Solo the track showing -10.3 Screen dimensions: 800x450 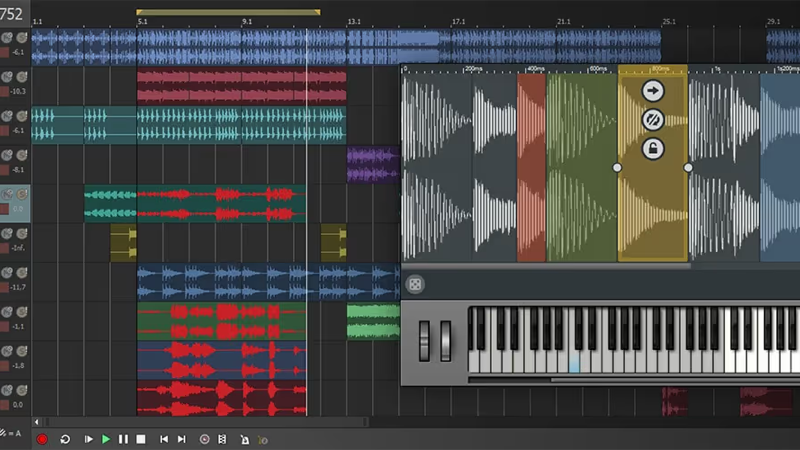[21, 77]
